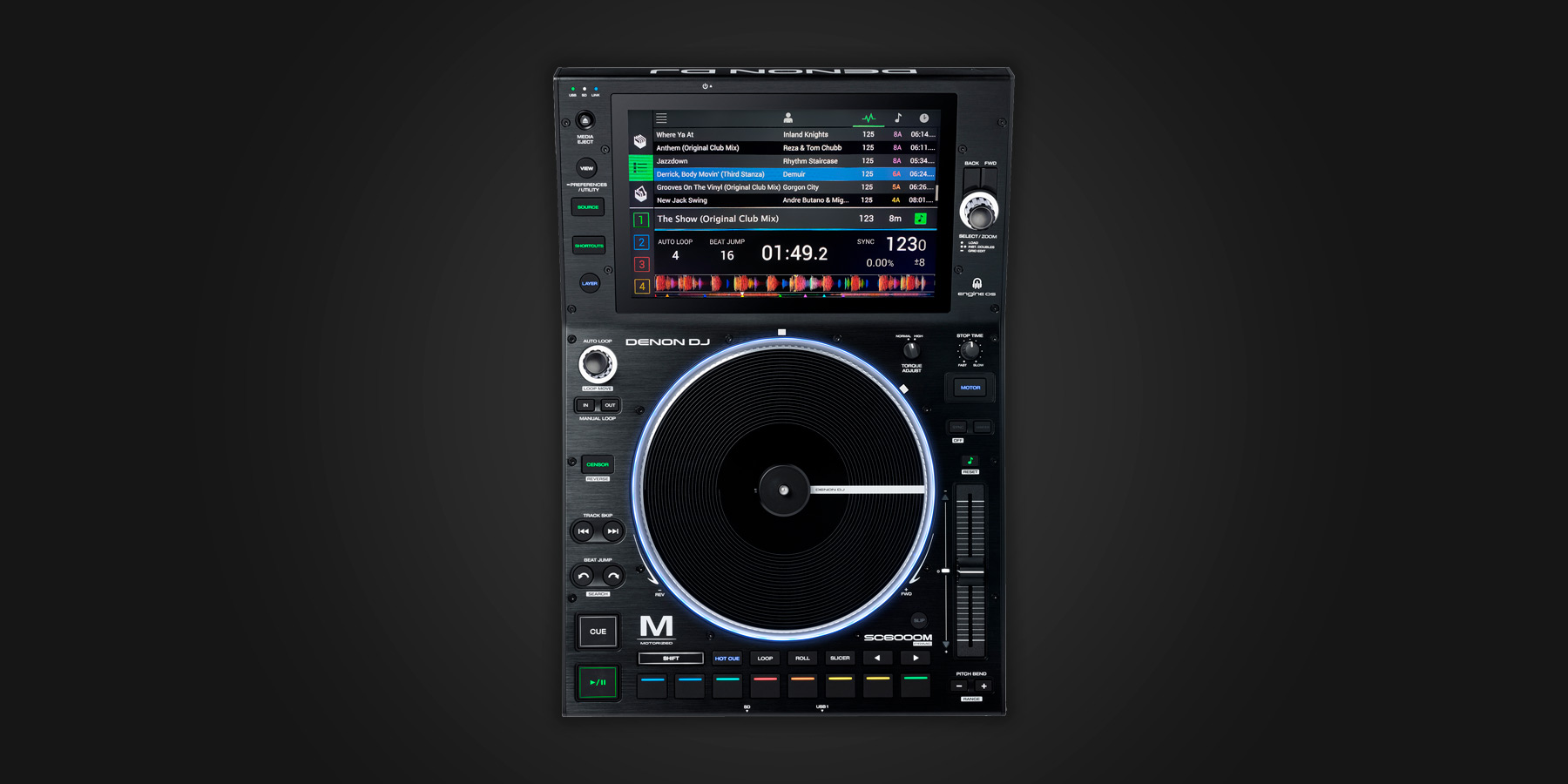Hit the Beat Jump backward arrow
The height and width of the screenshot is (784, 1568).
point(584,576)
